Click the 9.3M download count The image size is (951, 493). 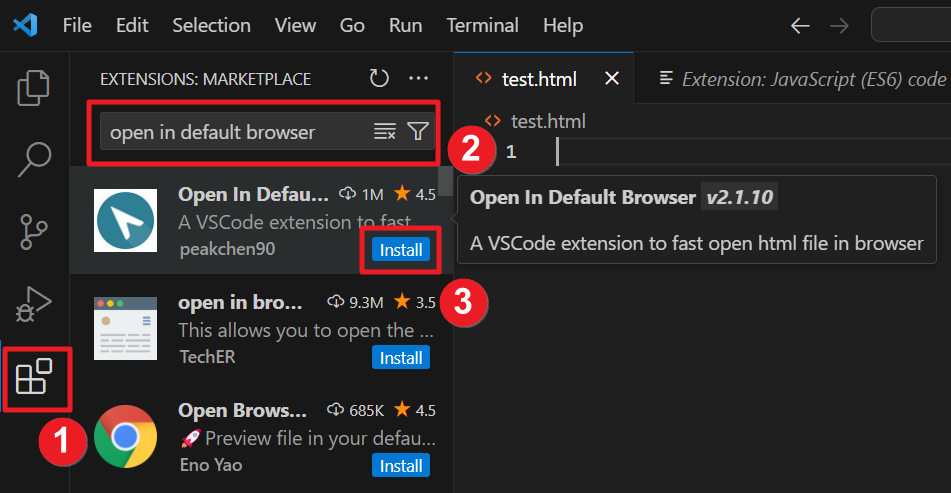click(355, 302)
